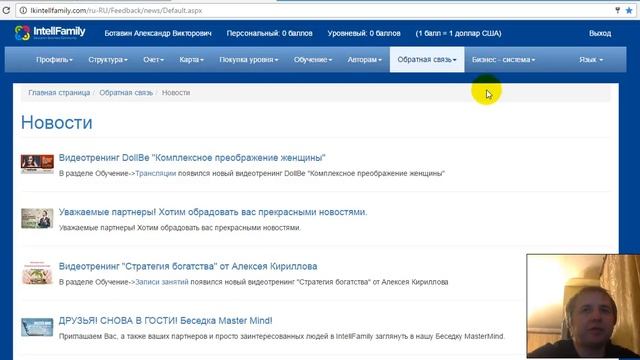The image size is (640, 360).
Task: Click the Стратегия богатства thumbnail
Action: click(37, 272)
